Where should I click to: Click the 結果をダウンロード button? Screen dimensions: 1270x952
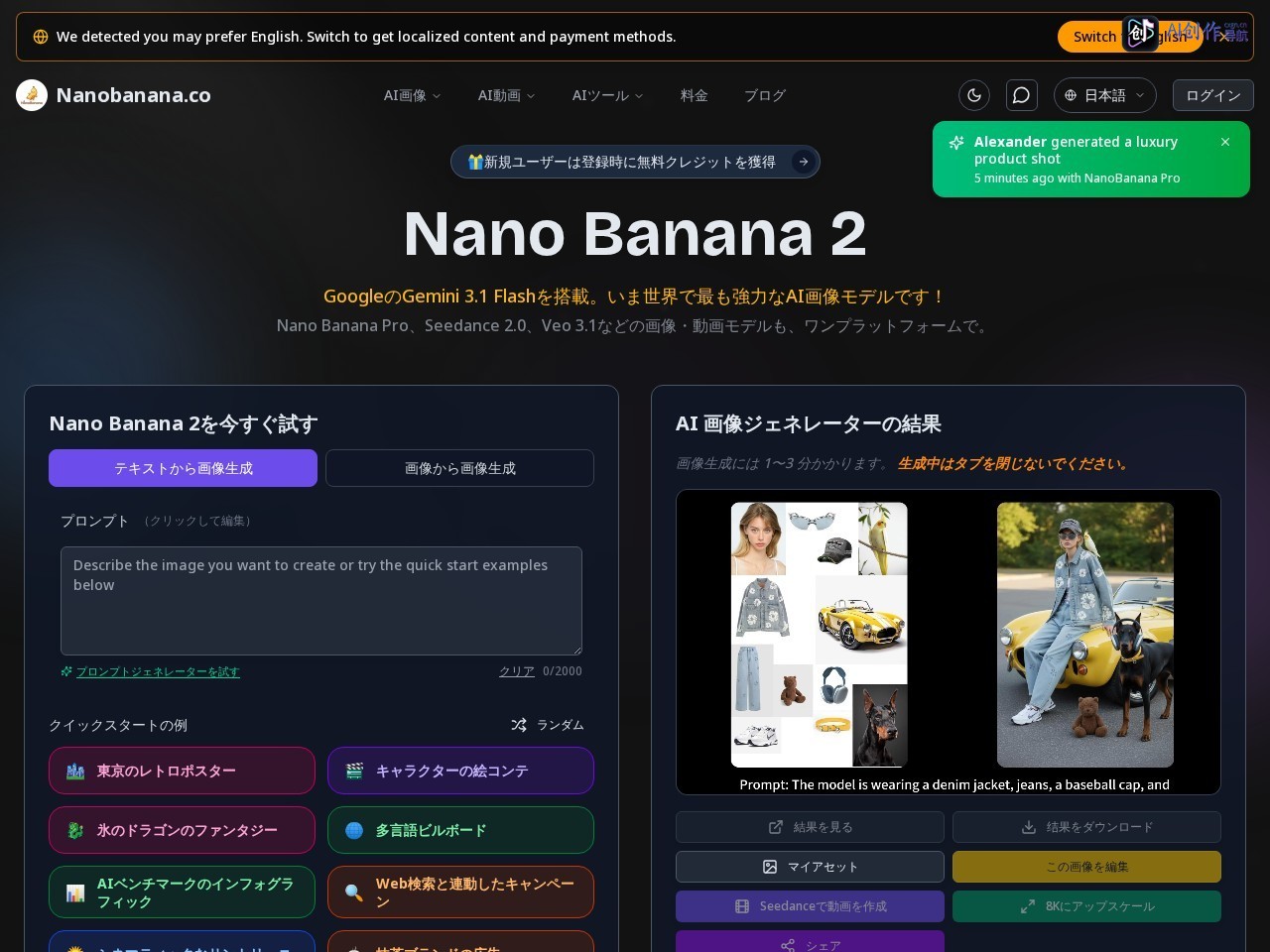pos(1086,827)
